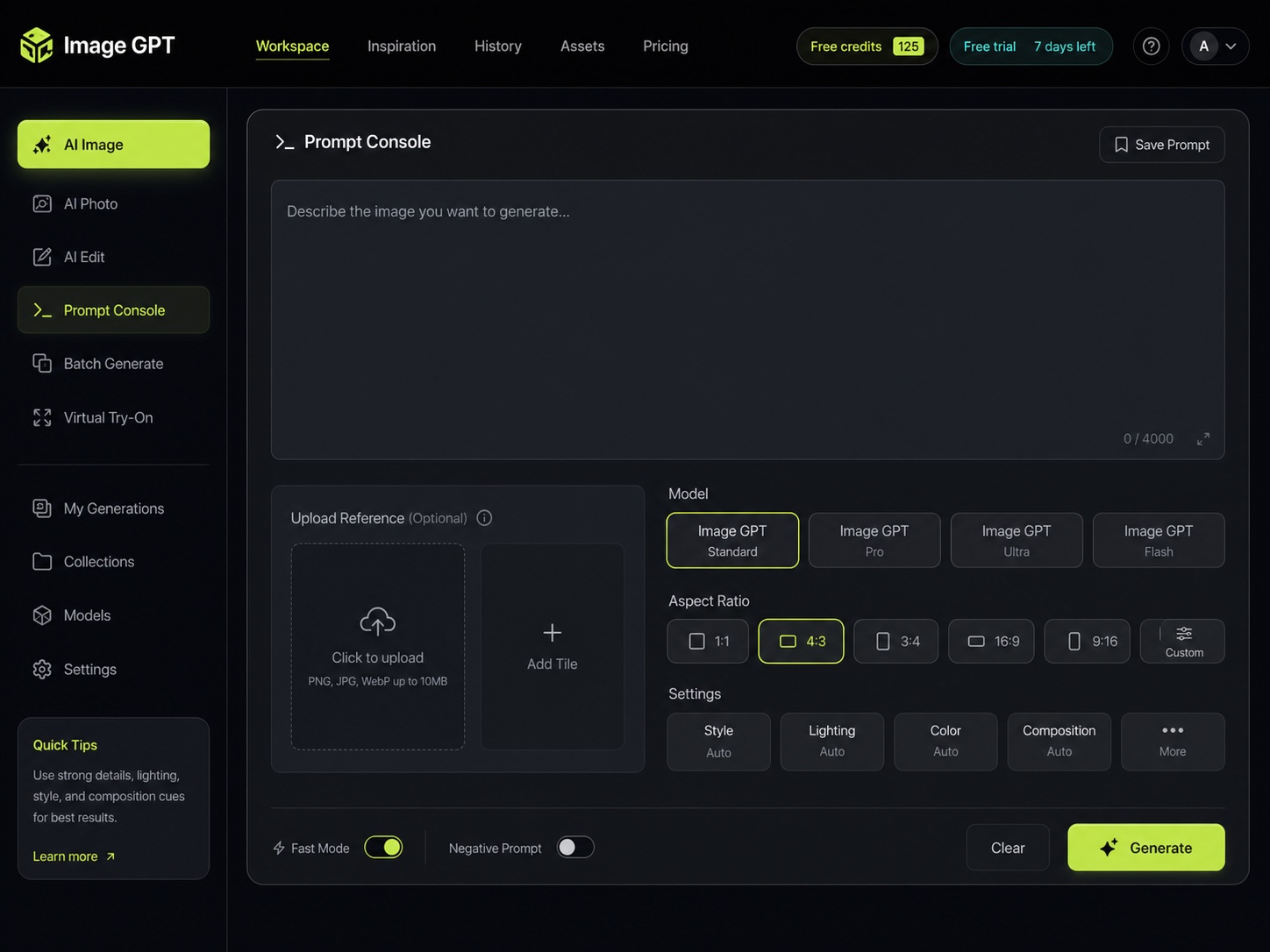Click PNG, JPG, WebP up to 10MB text

[377, 681]
